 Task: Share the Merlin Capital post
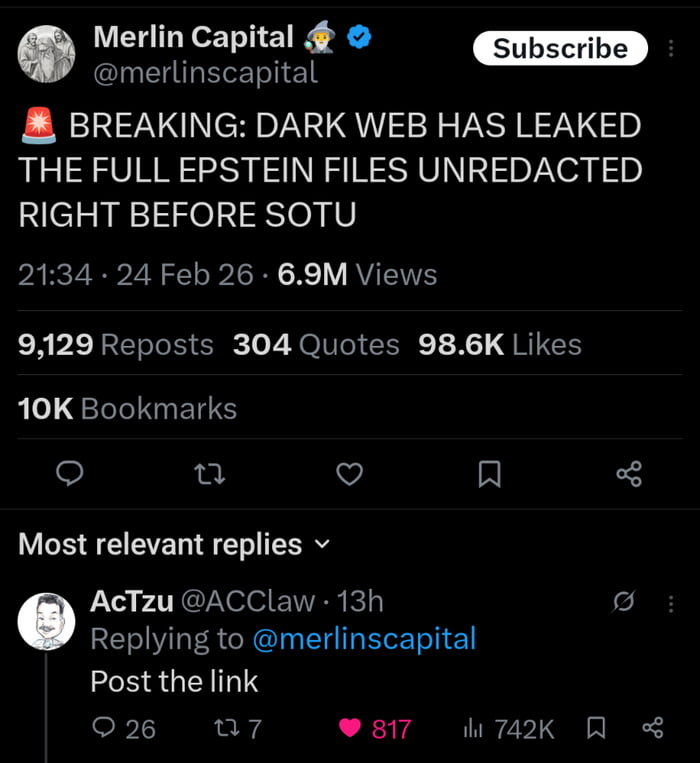coord(629,474)
